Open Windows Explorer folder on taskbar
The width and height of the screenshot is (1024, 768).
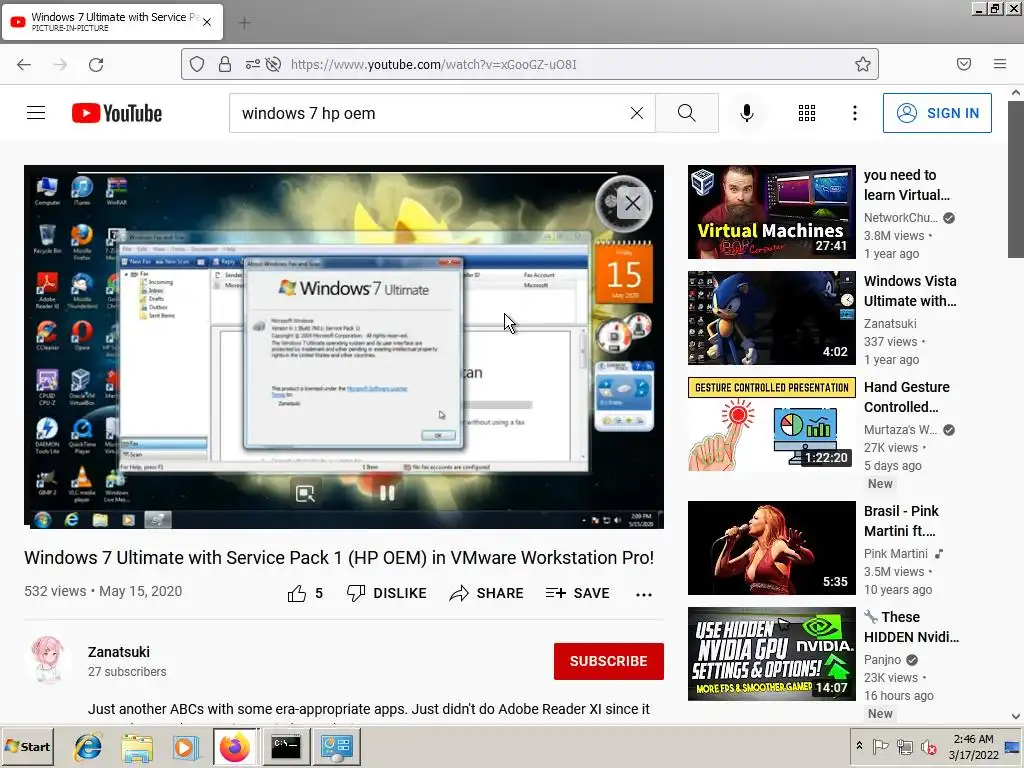click(137, 747)
